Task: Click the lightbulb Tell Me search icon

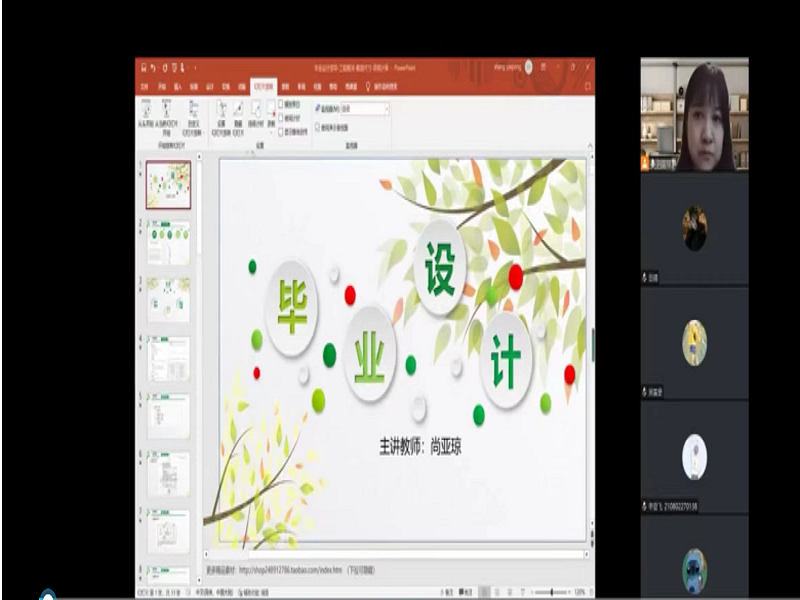Action: tap(368, 86)
